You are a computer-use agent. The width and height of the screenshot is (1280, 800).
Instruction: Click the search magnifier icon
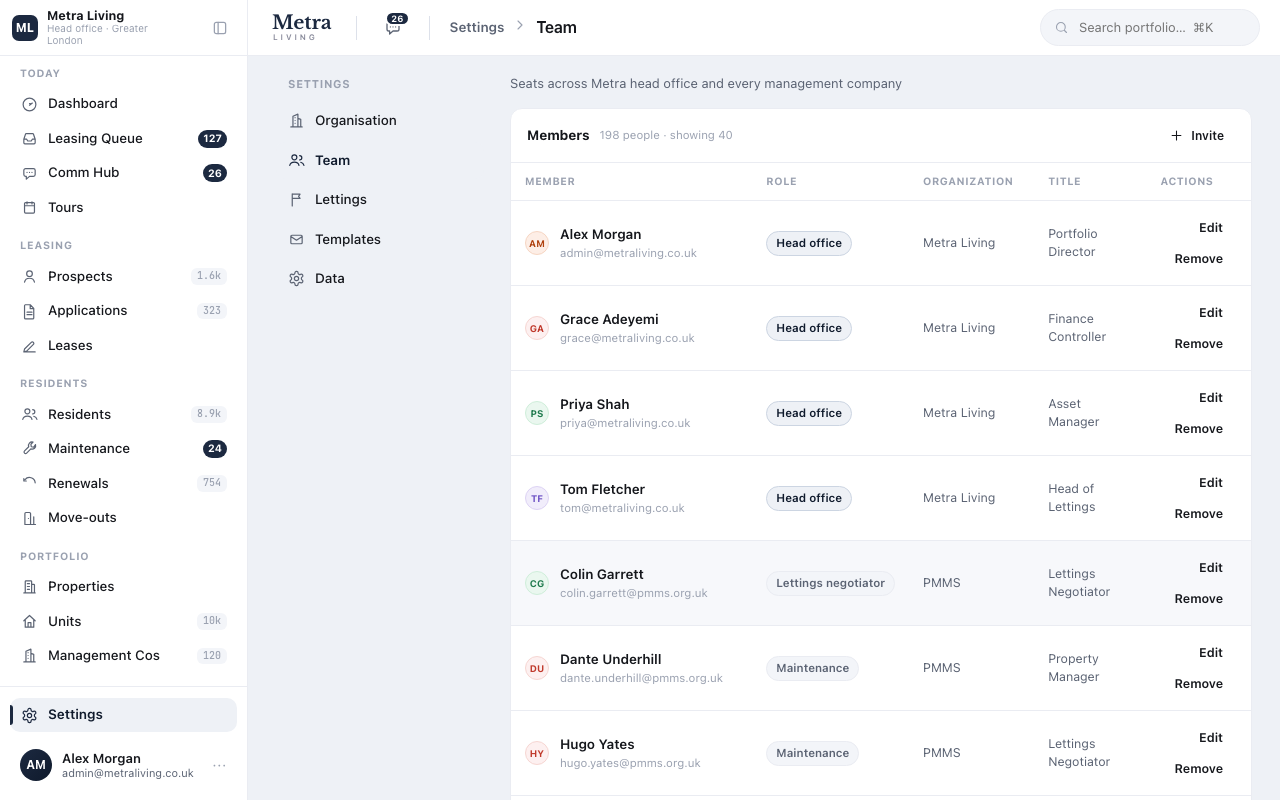1062,28
